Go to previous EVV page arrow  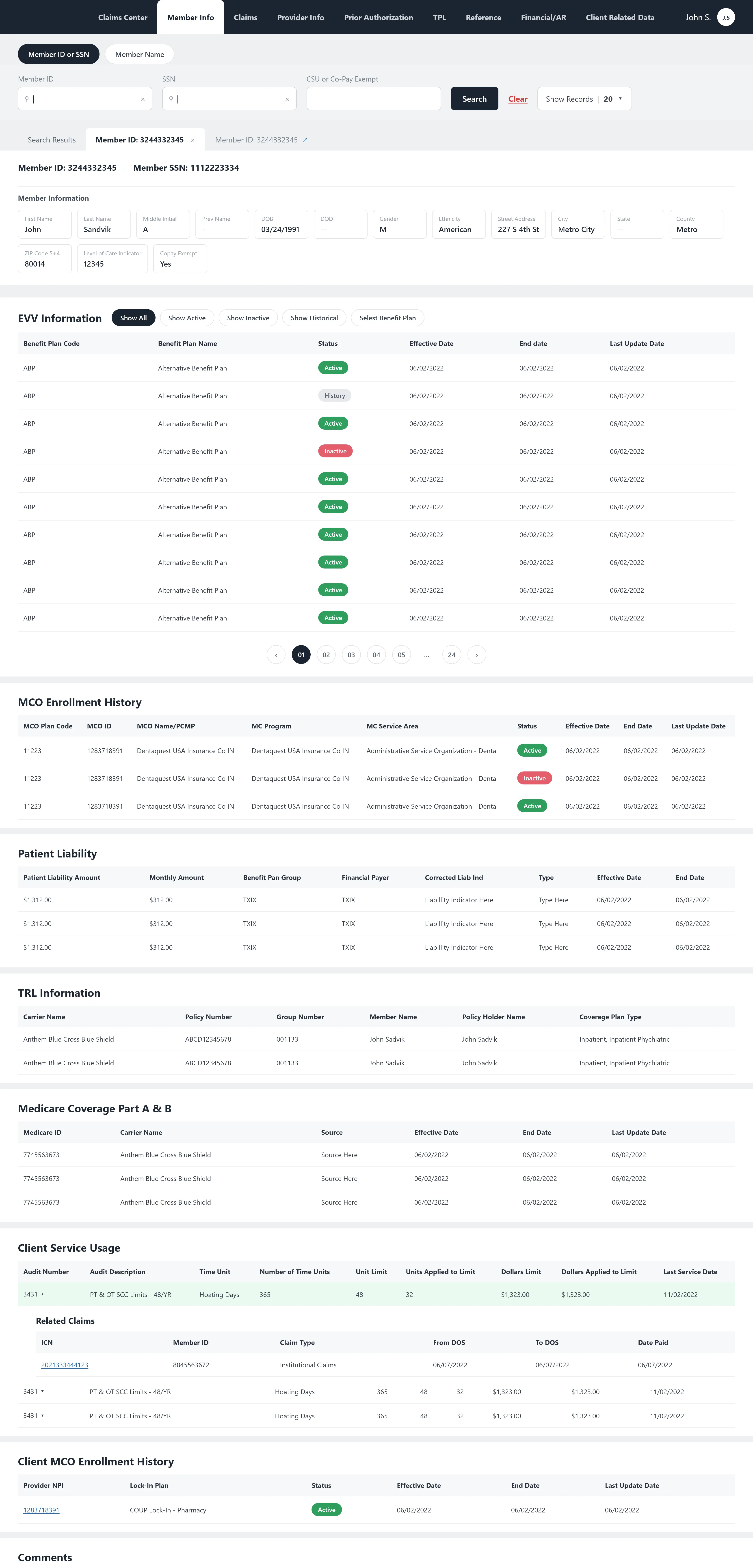[x=276, y=655]
